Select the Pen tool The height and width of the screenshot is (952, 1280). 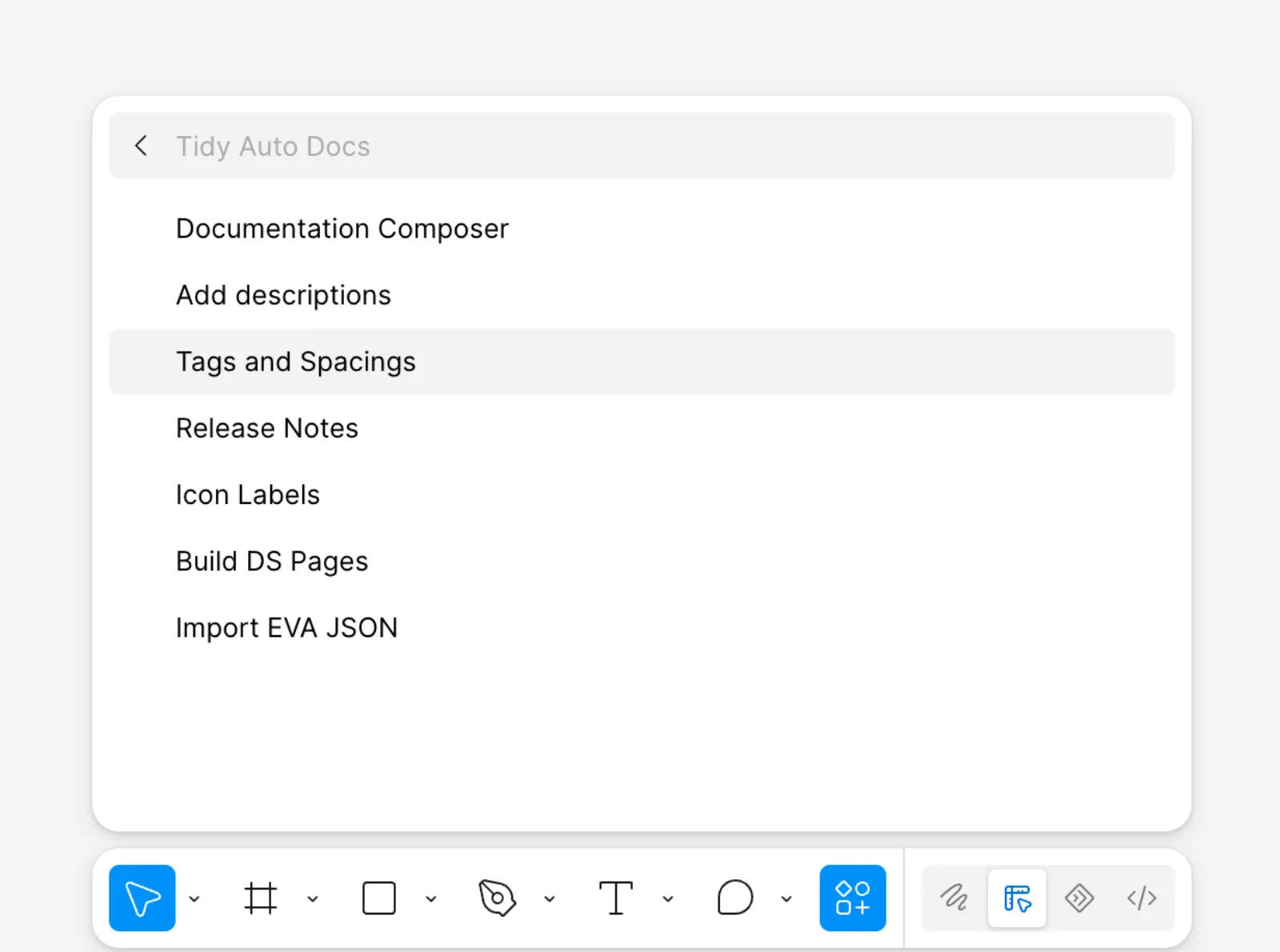[497, 898]
